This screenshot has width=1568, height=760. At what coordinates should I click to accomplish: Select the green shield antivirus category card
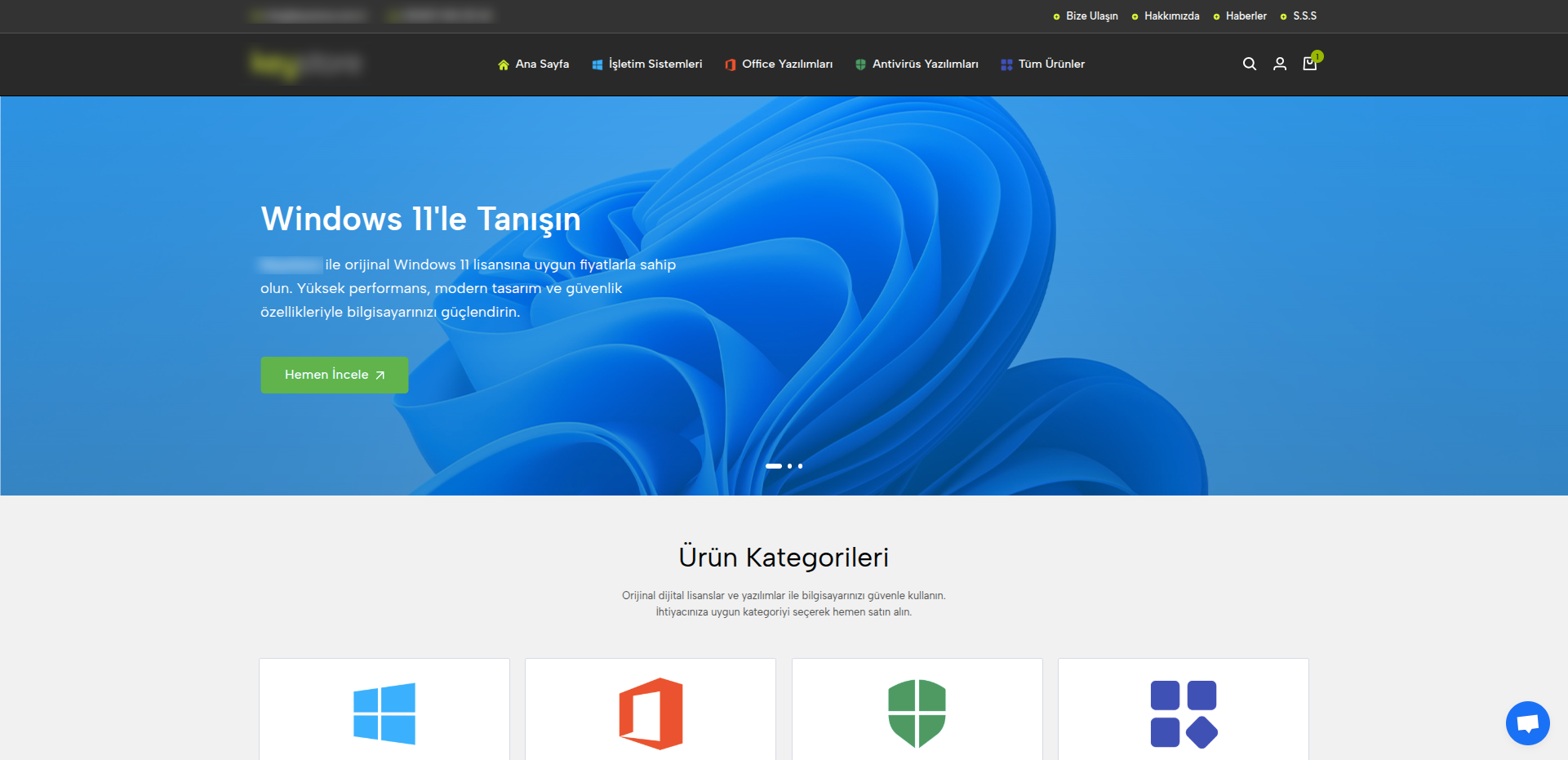(917, 709)
